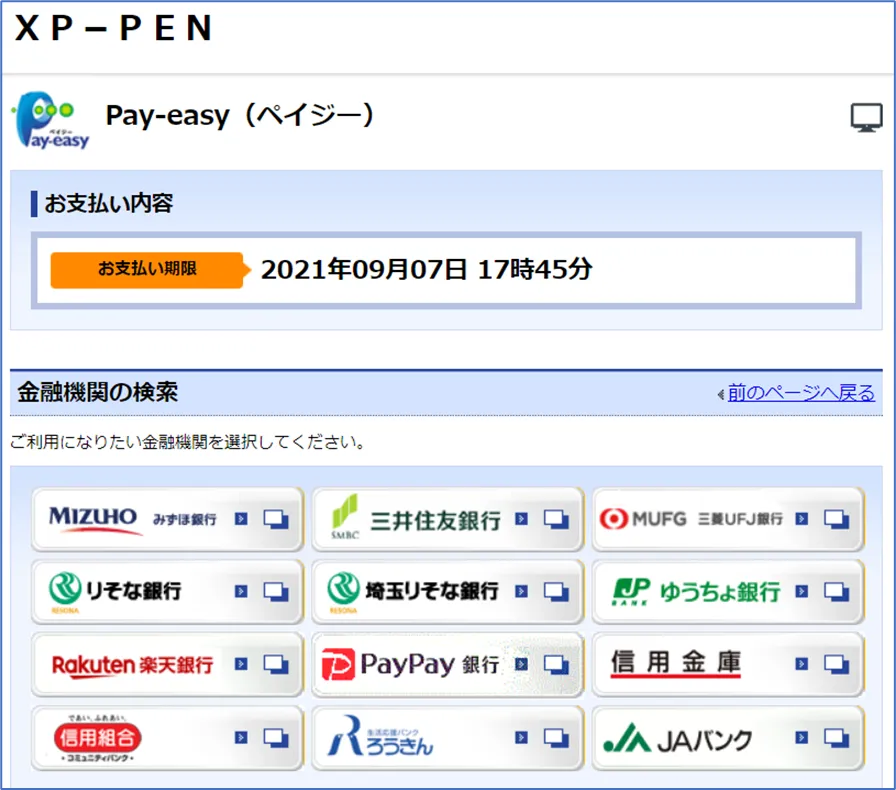
Task: Choose りそな銀行 bank button
Action: pyautogui.click(x=167, y=592)
